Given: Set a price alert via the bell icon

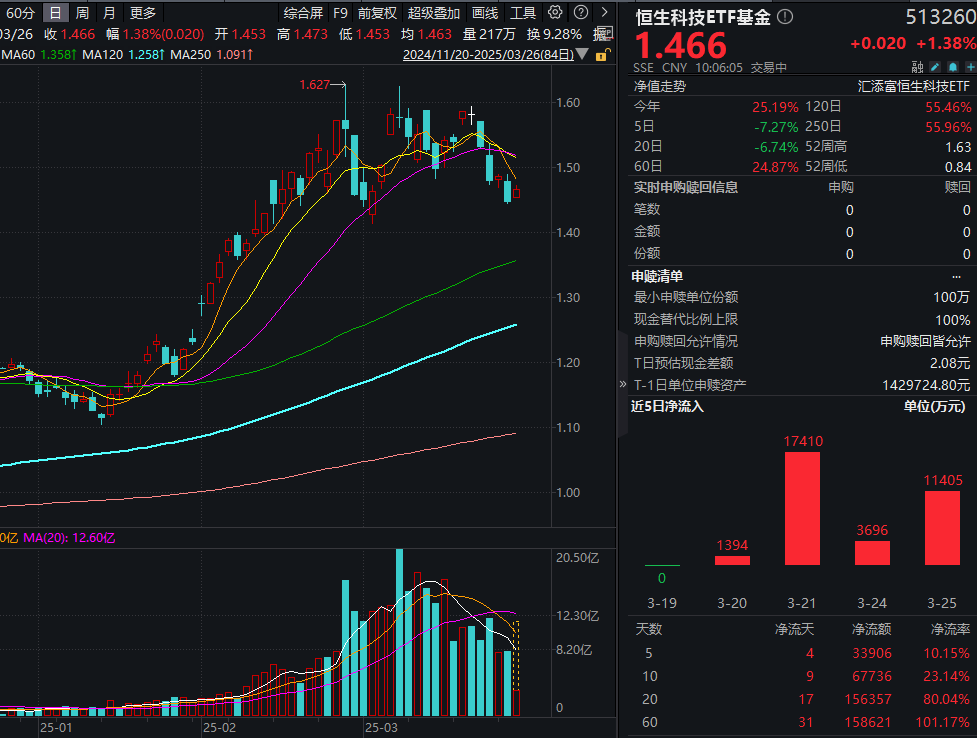Looking at the screenshot, I should coord(953,65).
